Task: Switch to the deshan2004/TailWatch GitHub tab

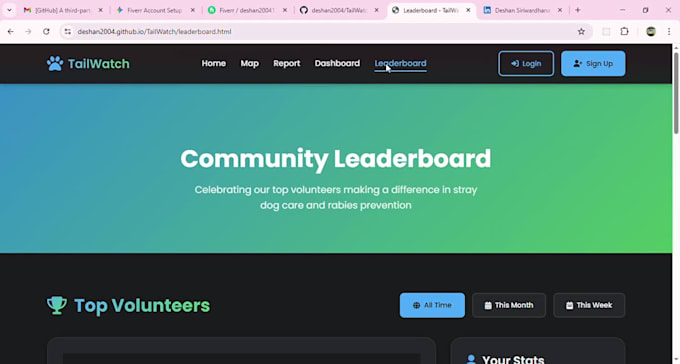Action: pos(339,10)
